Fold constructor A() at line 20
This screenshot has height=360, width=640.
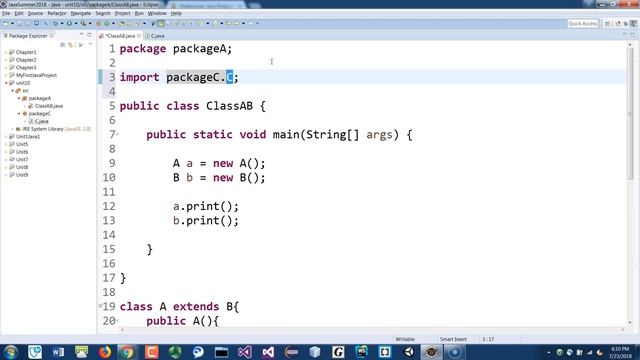click(x=118, y=320)
